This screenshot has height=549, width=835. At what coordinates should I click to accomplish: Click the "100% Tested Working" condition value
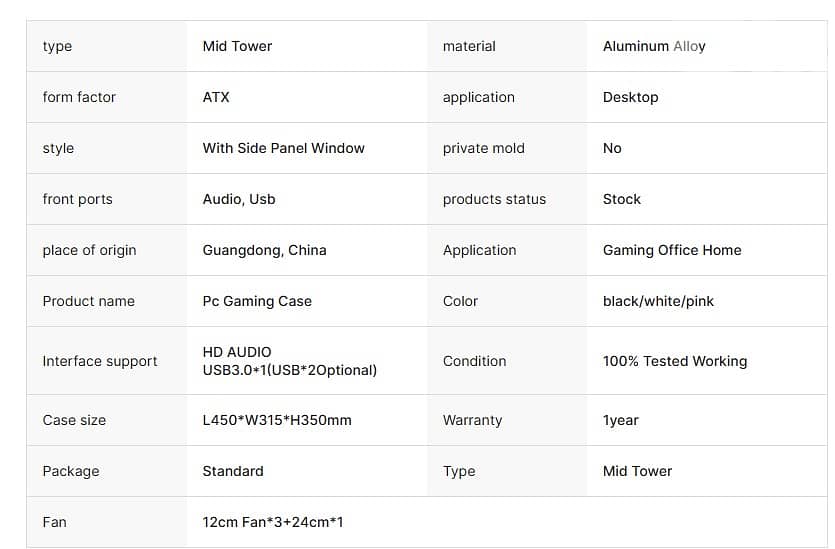pyautogui.click(x=674, y=361)
